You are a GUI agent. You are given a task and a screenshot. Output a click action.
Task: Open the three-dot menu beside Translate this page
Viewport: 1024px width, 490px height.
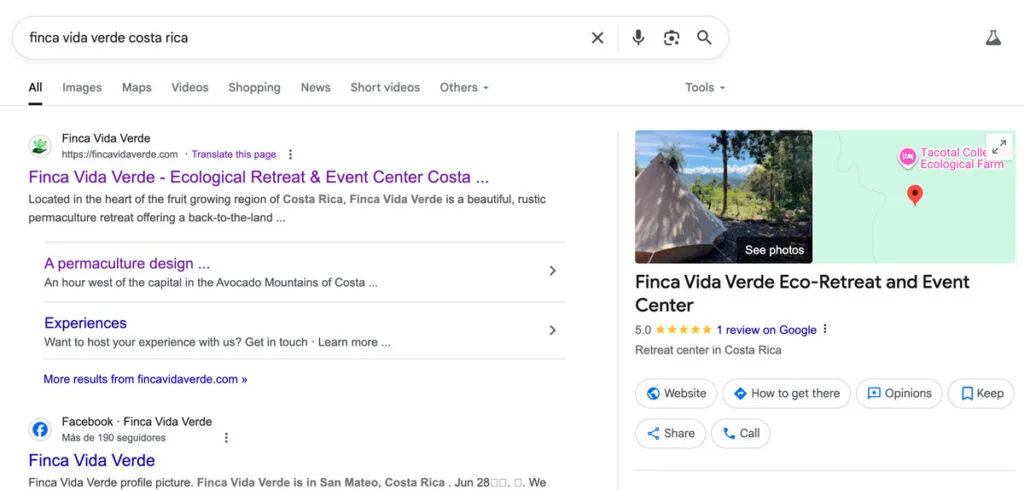(x=291, y=155)
